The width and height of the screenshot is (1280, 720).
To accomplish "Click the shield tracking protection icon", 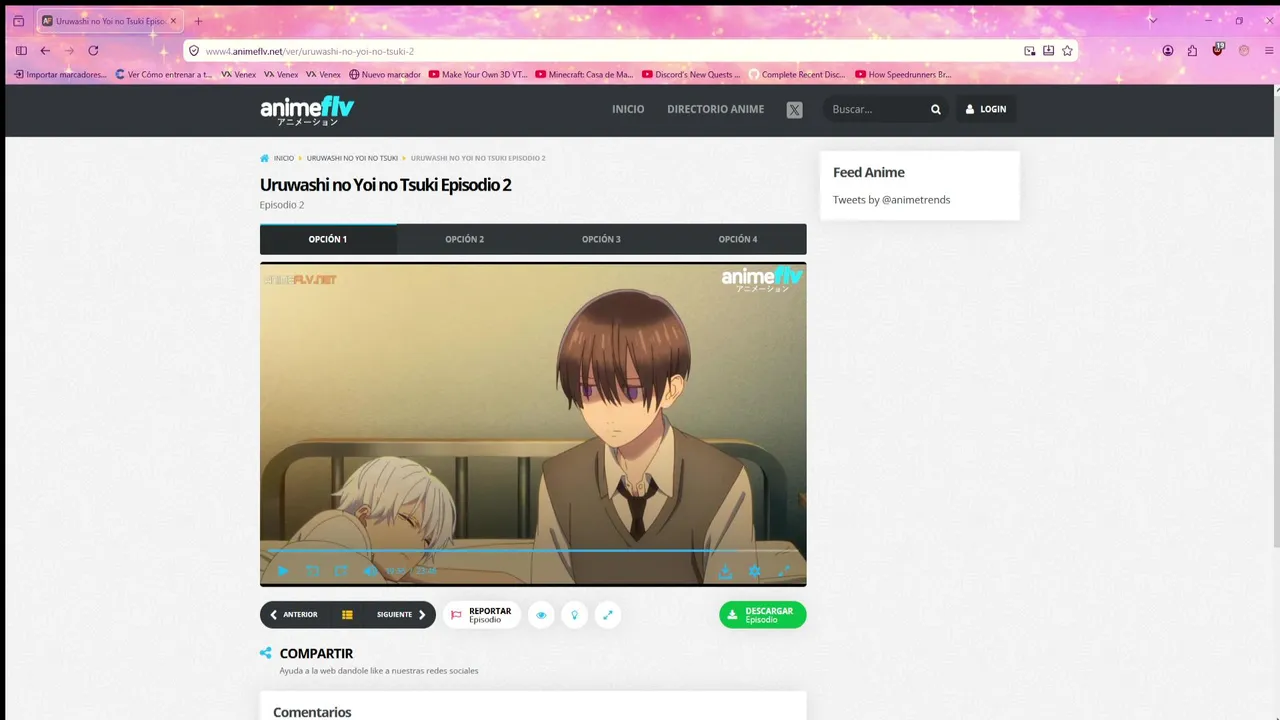I will [x=193, y=51].
